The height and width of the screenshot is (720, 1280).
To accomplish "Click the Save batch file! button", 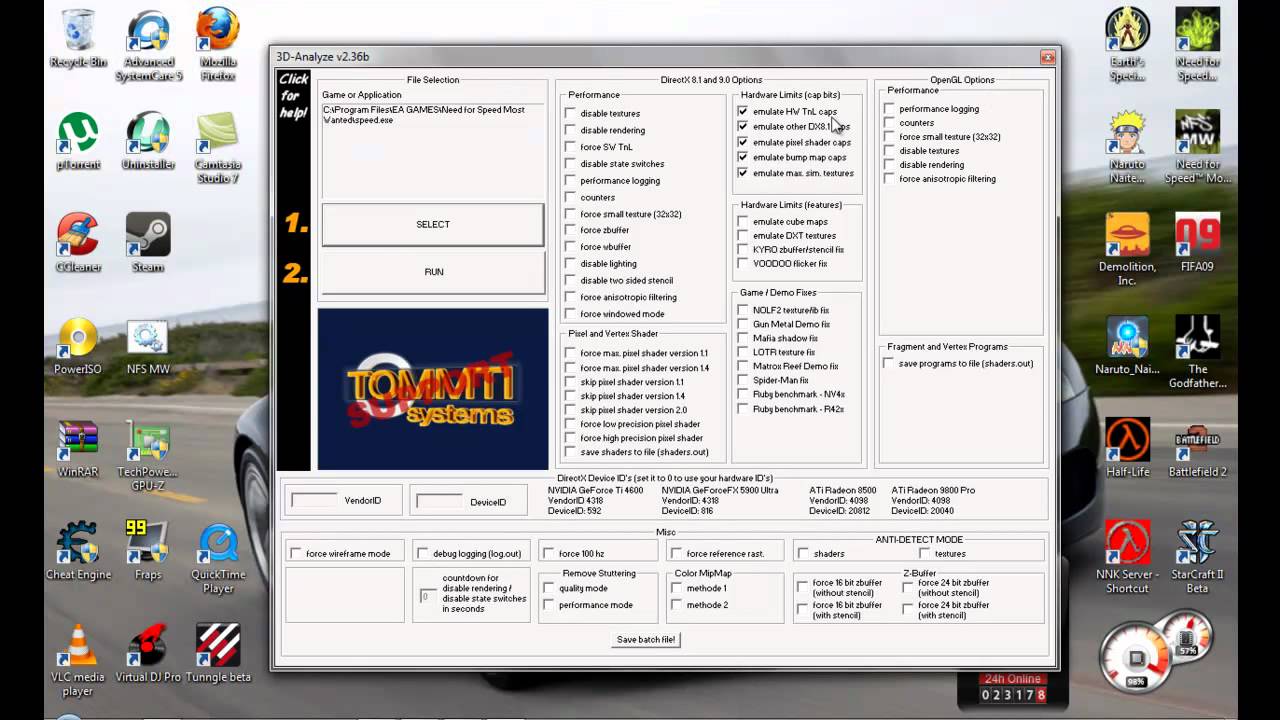I will coord(646,639).
